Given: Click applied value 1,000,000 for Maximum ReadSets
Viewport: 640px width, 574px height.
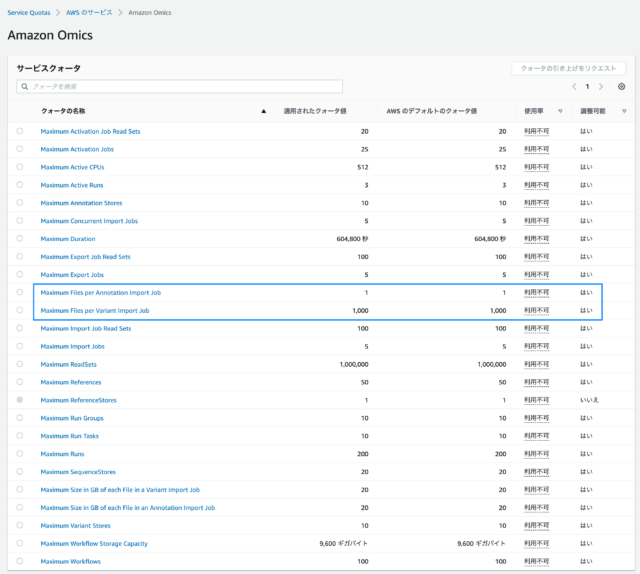Looking at the screenshot, I should tap(354, 365).
